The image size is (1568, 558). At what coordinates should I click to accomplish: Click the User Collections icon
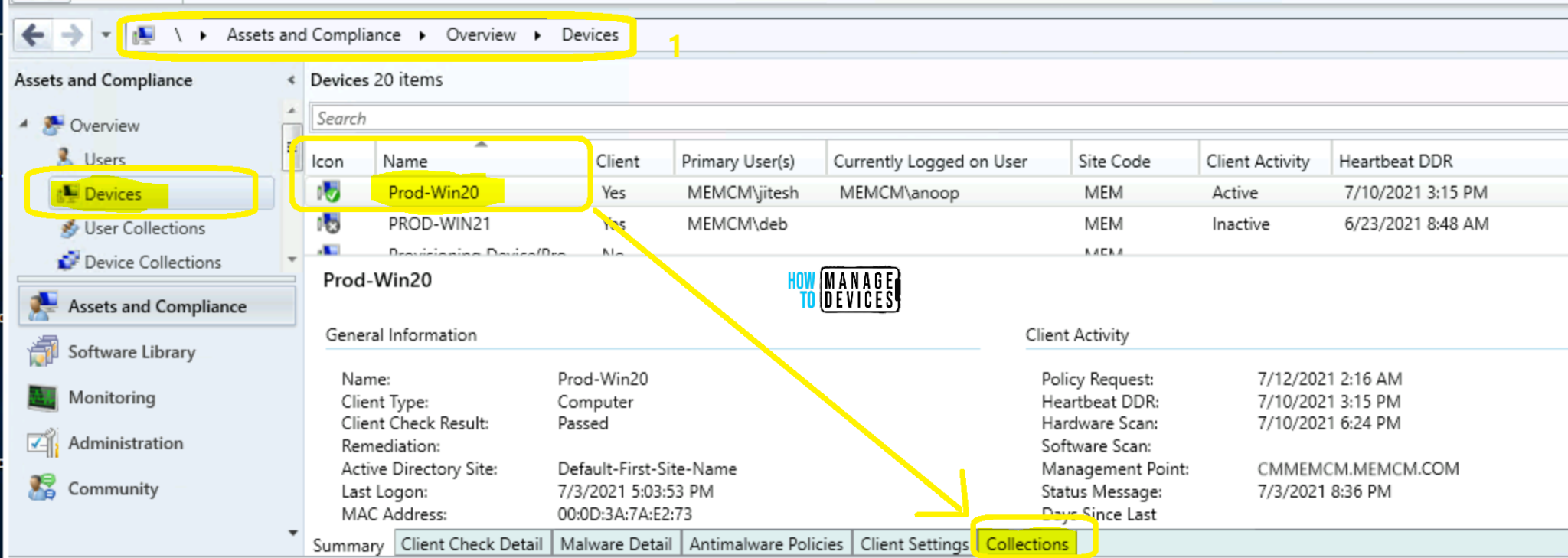point(69,227)
